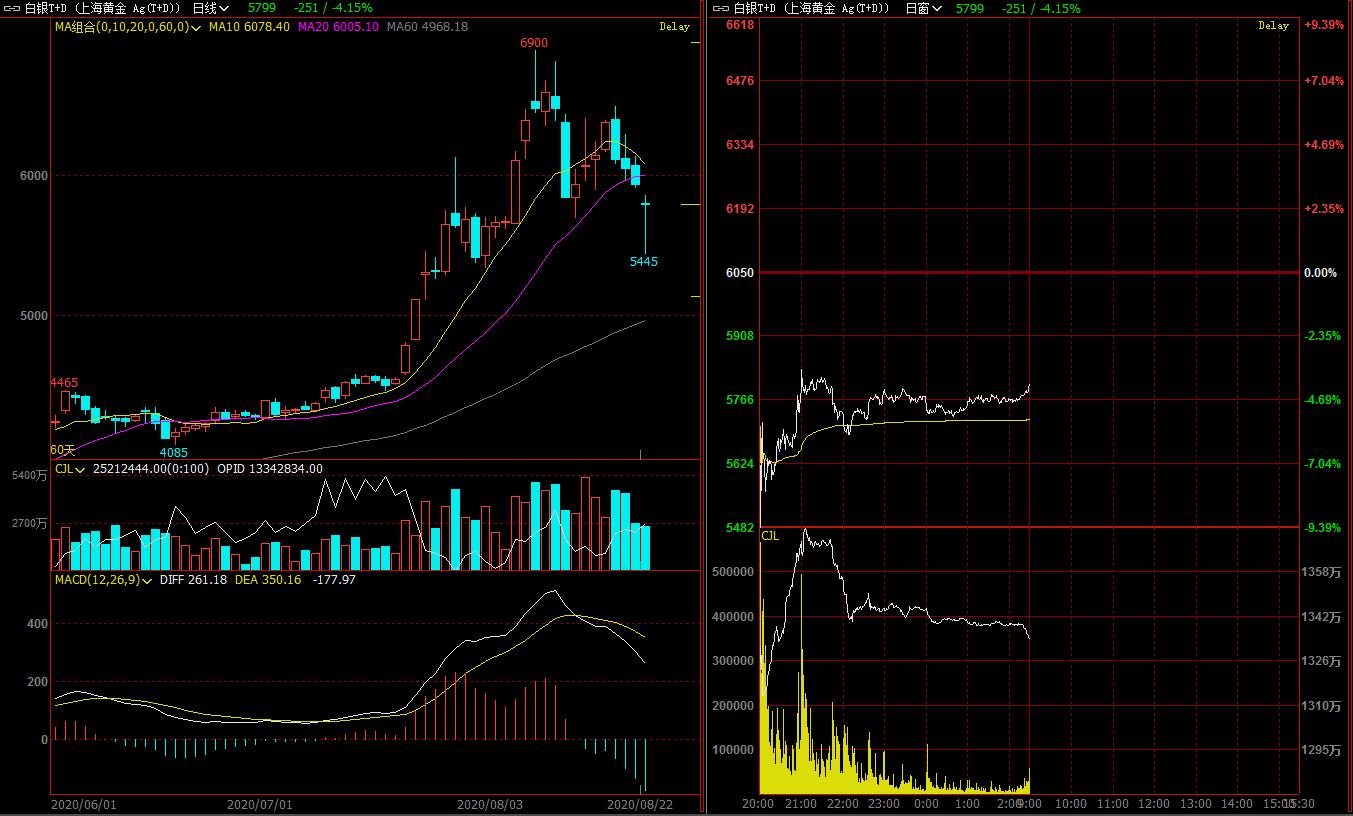Image resolution: width=1353 pixels, height=816 pixels.
Task: Click the 60天 label
Action: point(63,450)
